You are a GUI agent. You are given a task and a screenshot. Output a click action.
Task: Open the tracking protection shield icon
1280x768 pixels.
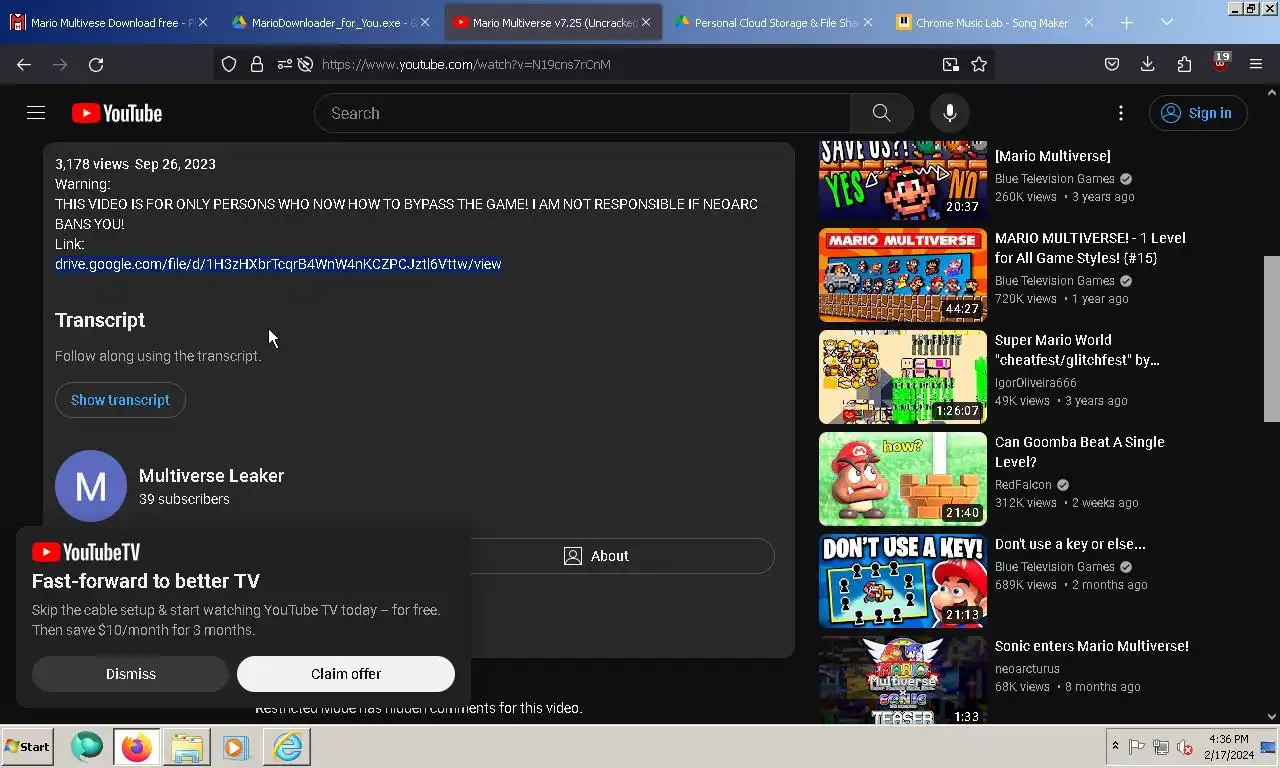coord(229,64)
